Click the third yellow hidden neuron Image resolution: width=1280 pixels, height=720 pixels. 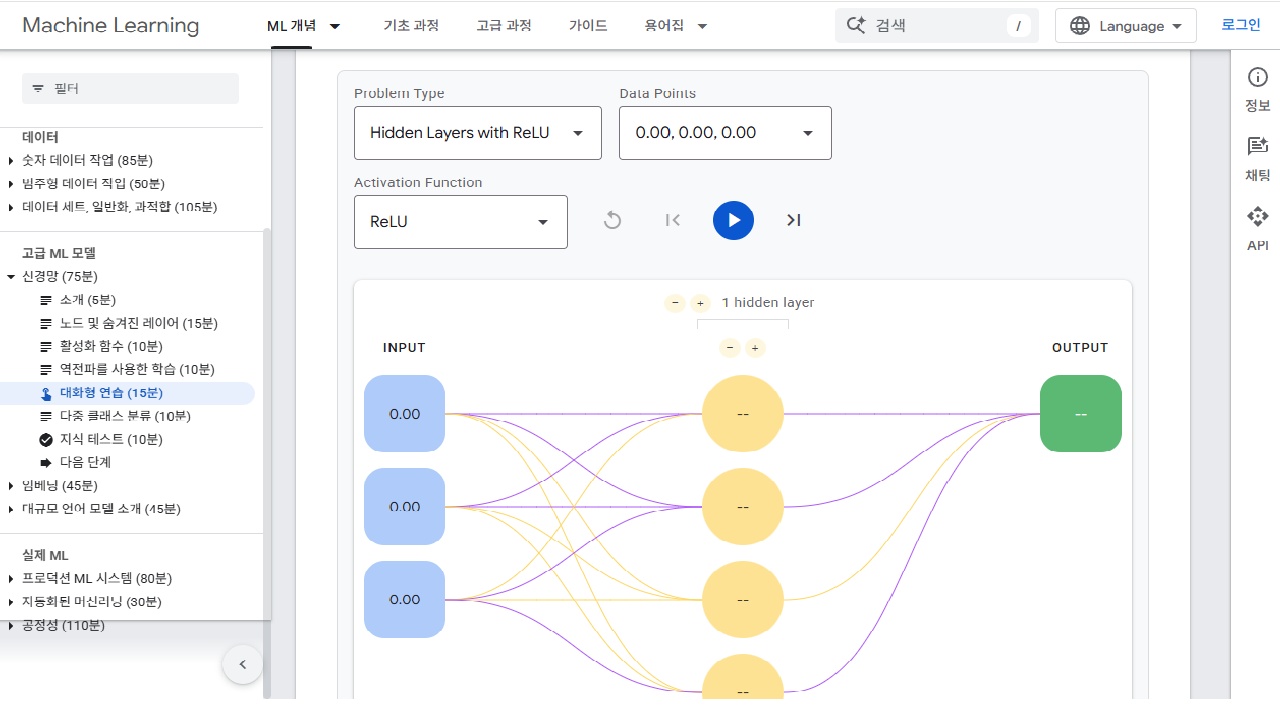742,600
